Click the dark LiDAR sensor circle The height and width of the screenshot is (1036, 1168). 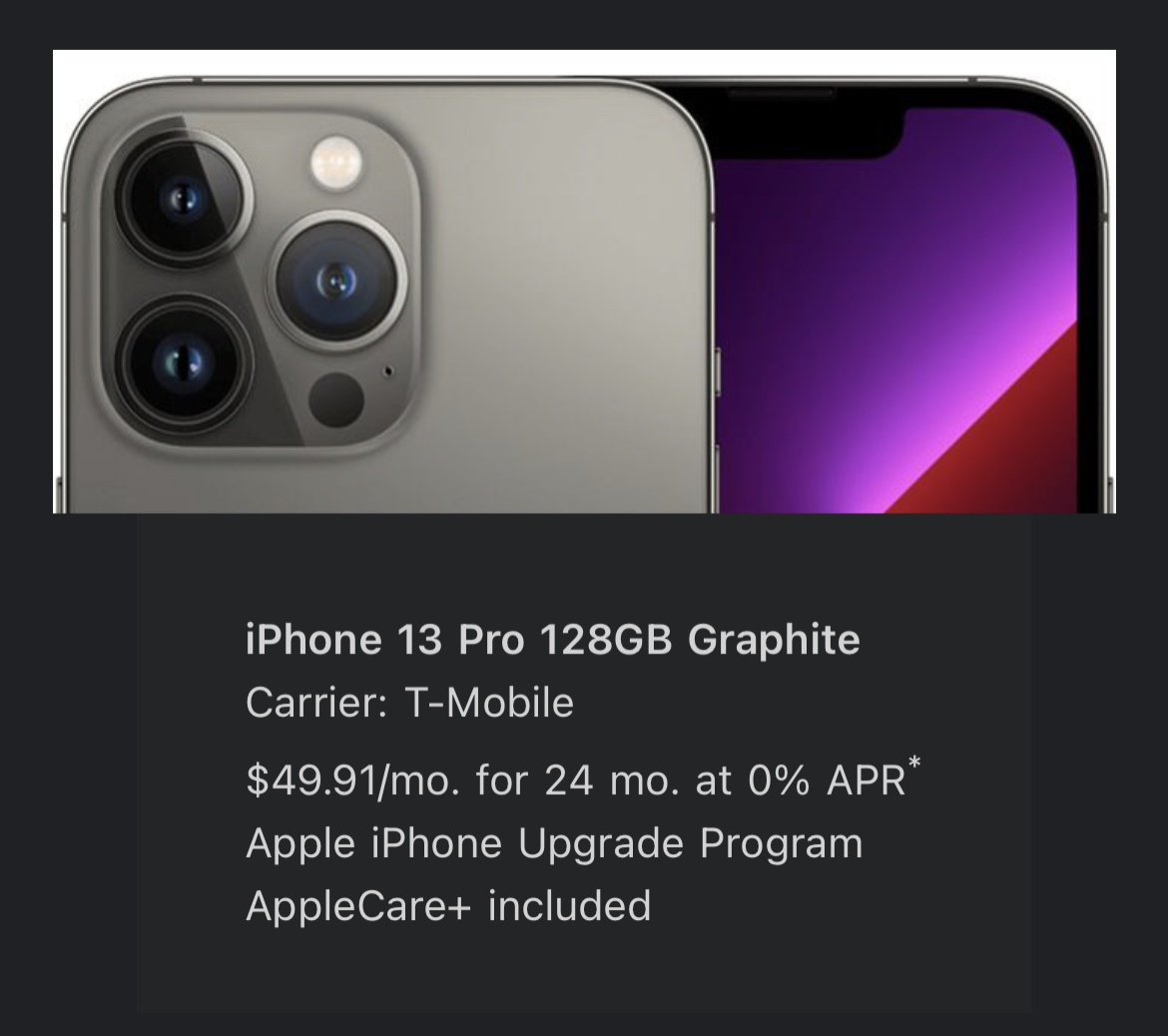click(336, 400)
